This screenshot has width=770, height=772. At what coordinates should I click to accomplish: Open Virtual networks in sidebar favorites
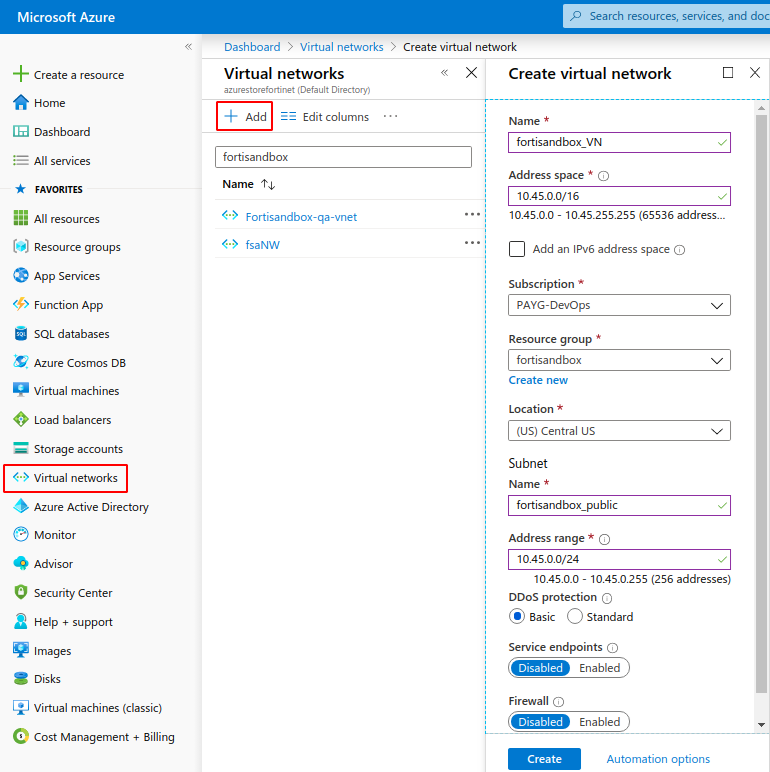click(65, 478)
